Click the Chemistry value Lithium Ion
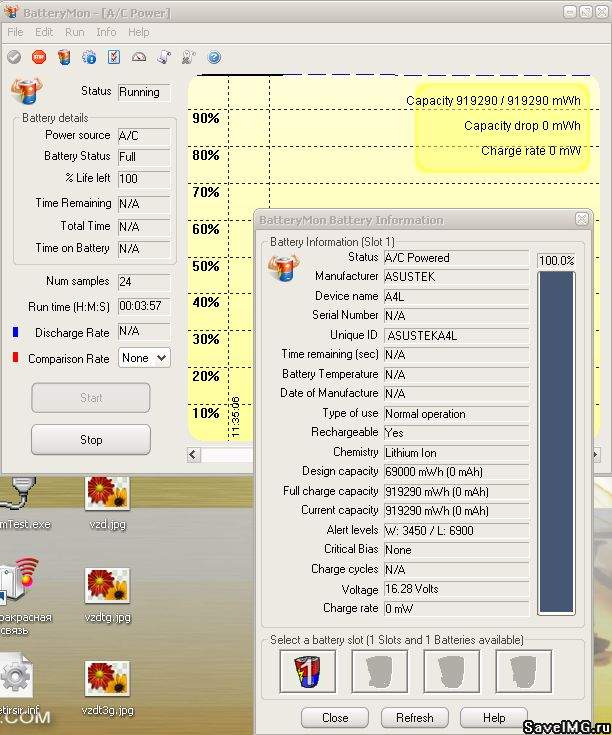The width and height of the screenshot is (612, 735). click(456, 453)
